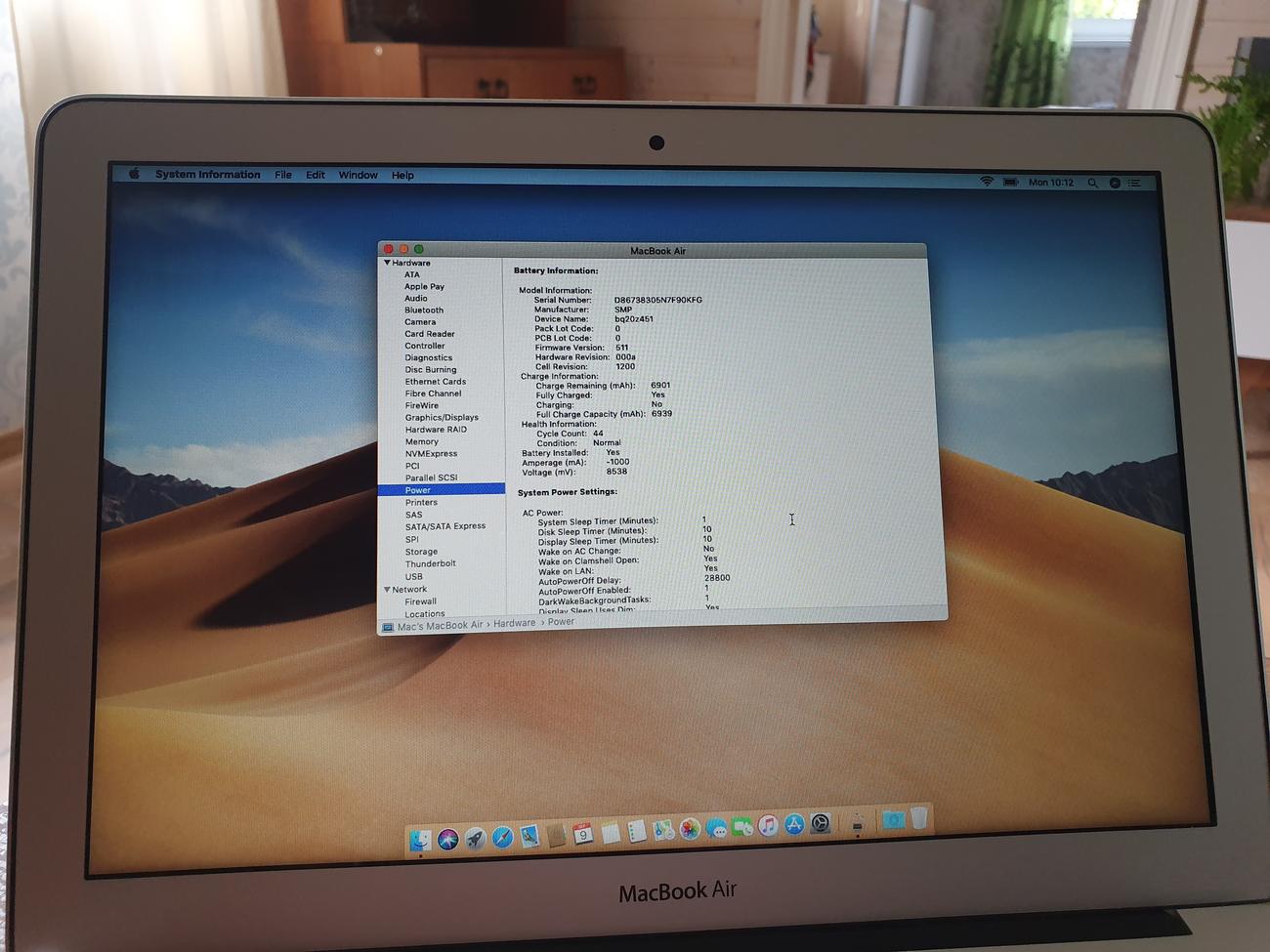Select Hardware RAID in the sidebar

pyautogui.click(x=436, y=430)
